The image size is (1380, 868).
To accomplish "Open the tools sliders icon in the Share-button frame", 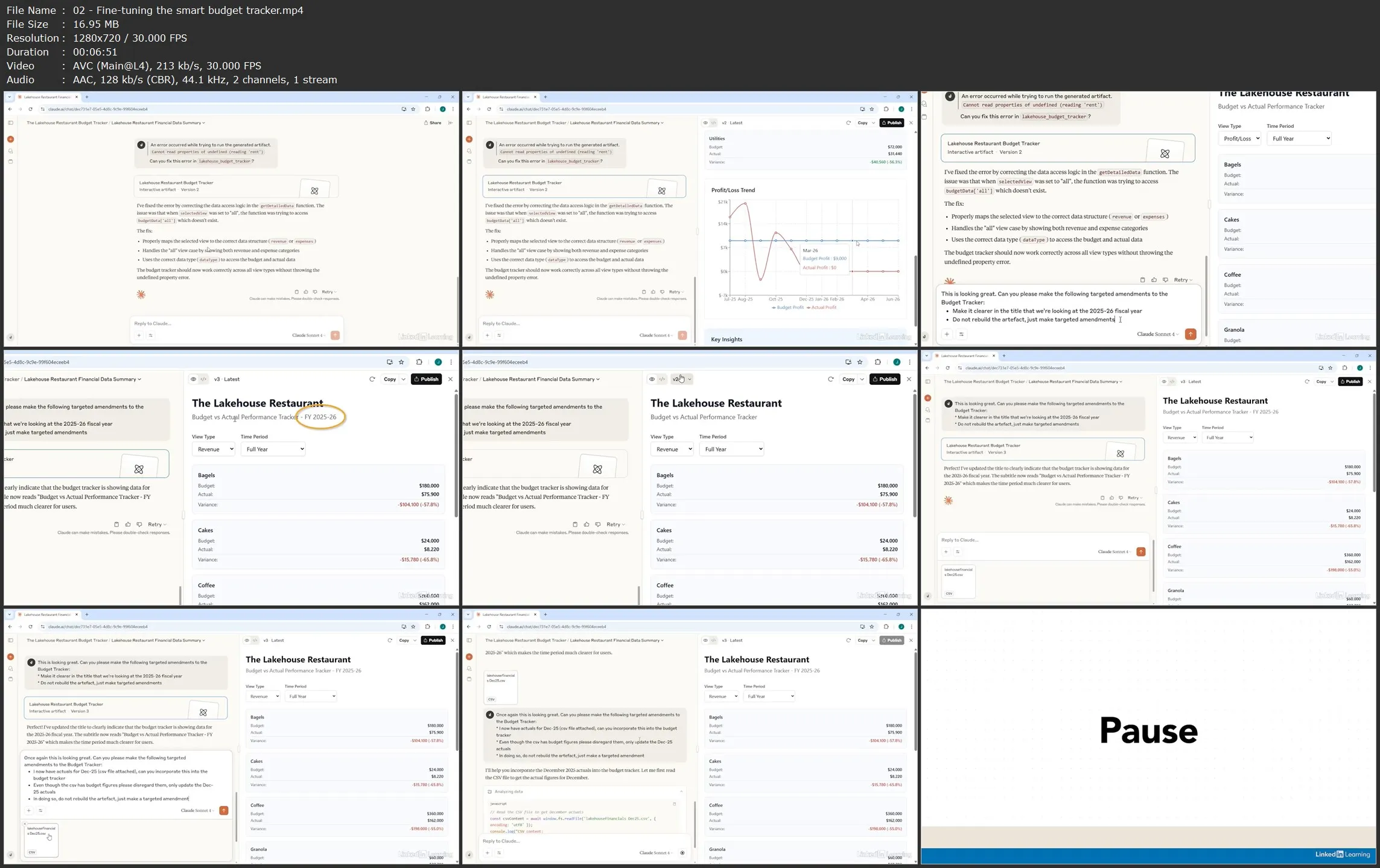I will (150, 335).
